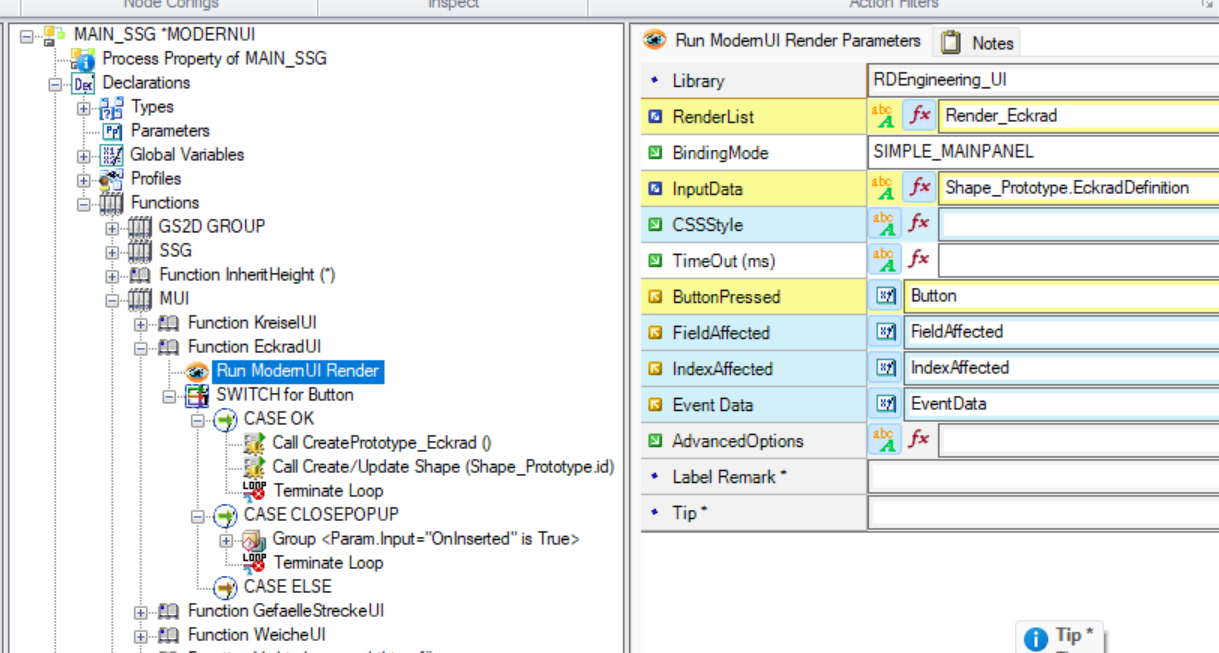Click the fx icon beside RenderList
This screenshot has width=1219, height=653.
(x=918, y=116)
